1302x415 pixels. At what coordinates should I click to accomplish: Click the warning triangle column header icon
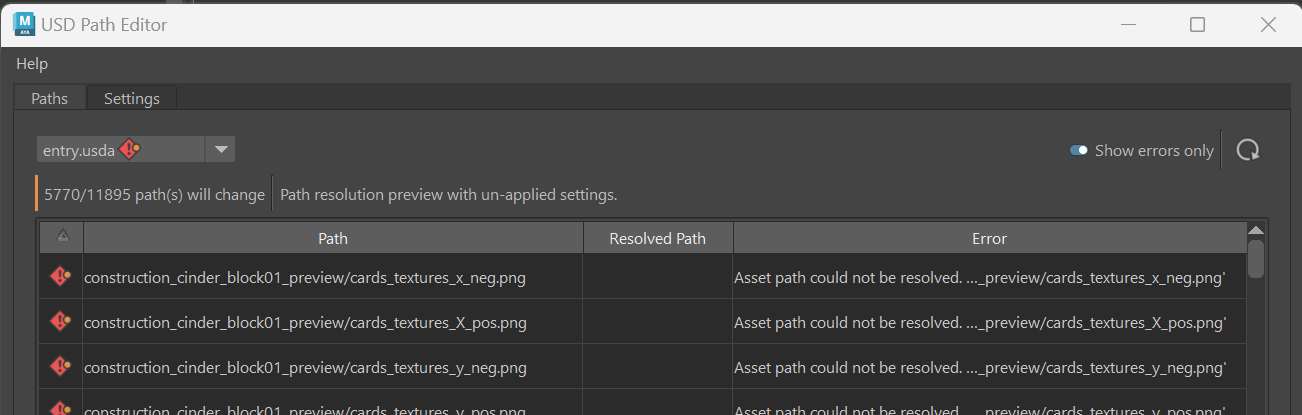point(62,237)
